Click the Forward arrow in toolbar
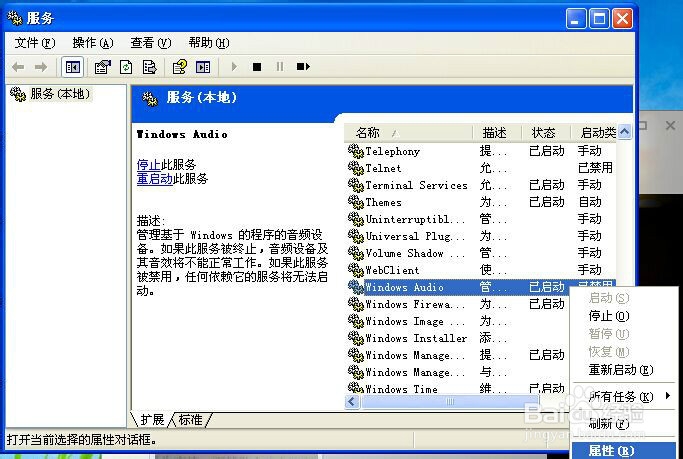The height and width of the screenshot is (459, 683). [41, 67]
